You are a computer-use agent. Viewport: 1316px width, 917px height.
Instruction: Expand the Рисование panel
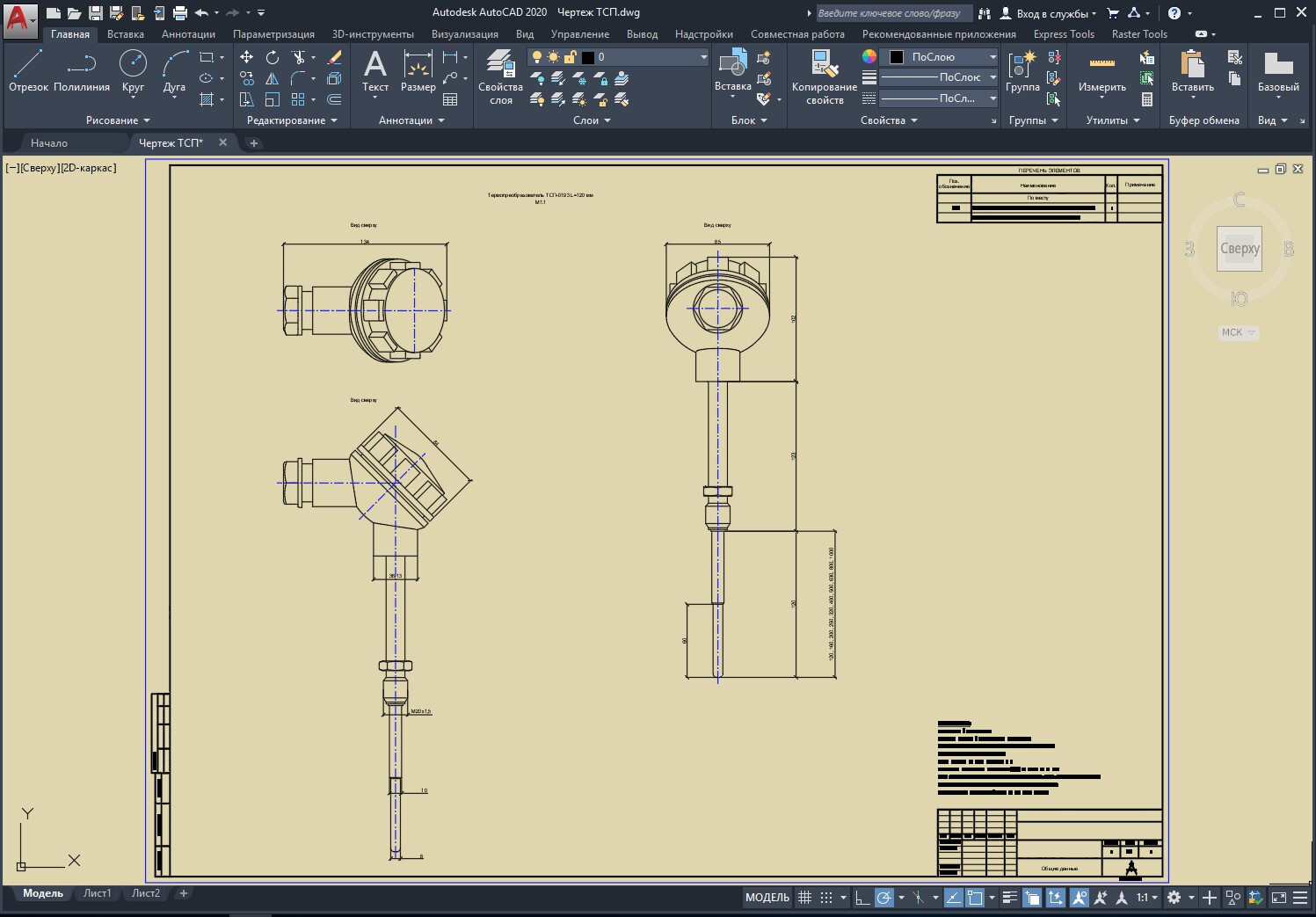[x=118, y=120]
